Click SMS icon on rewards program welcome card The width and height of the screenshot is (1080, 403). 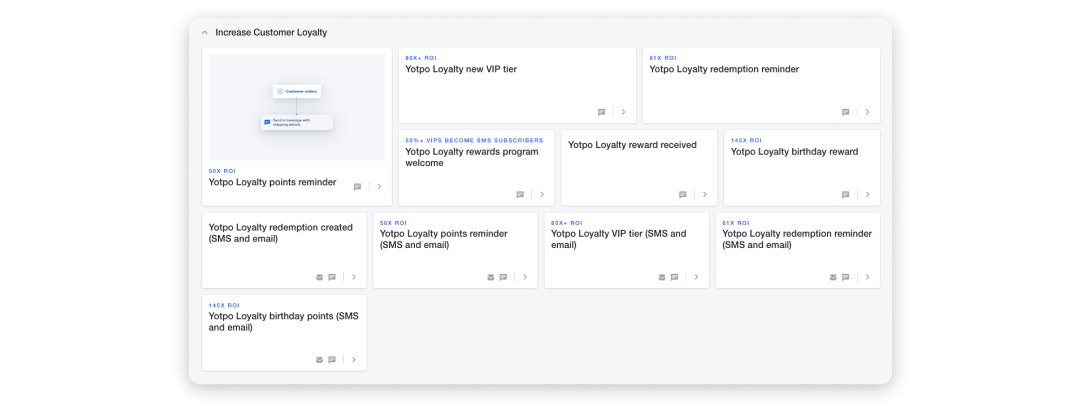(520, 194)
